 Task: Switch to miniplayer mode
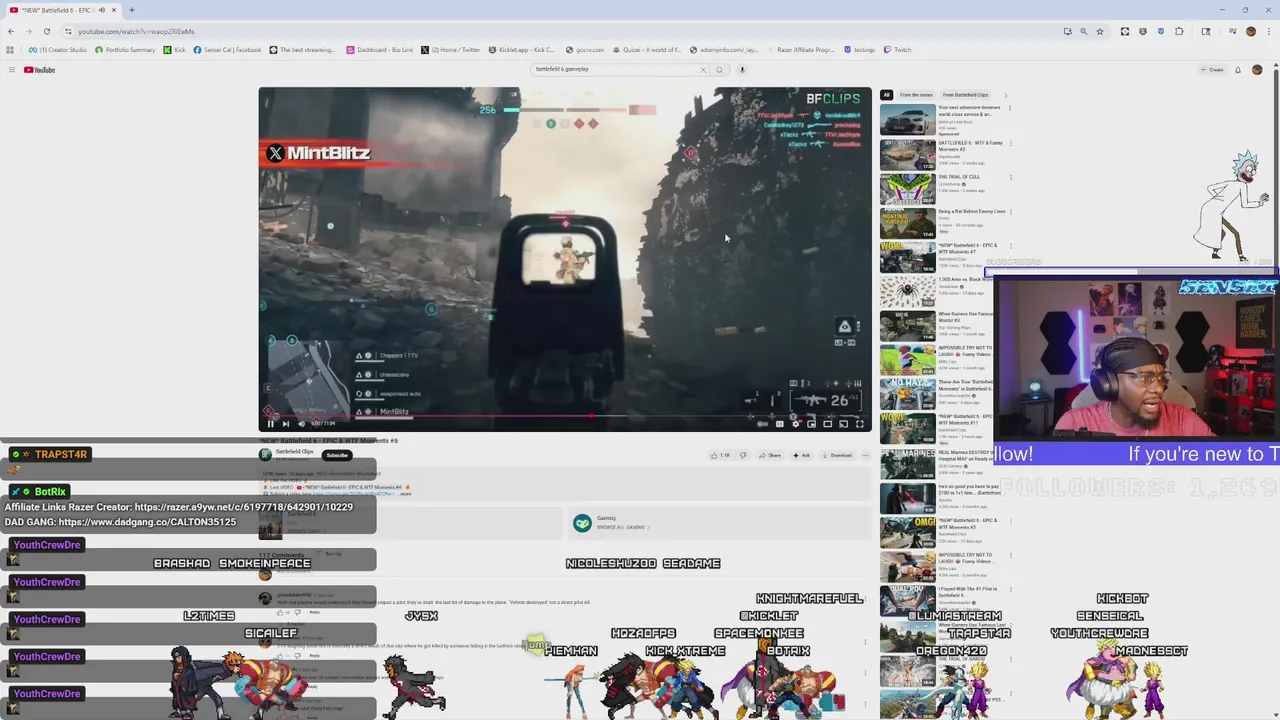[x=811, y=424]
